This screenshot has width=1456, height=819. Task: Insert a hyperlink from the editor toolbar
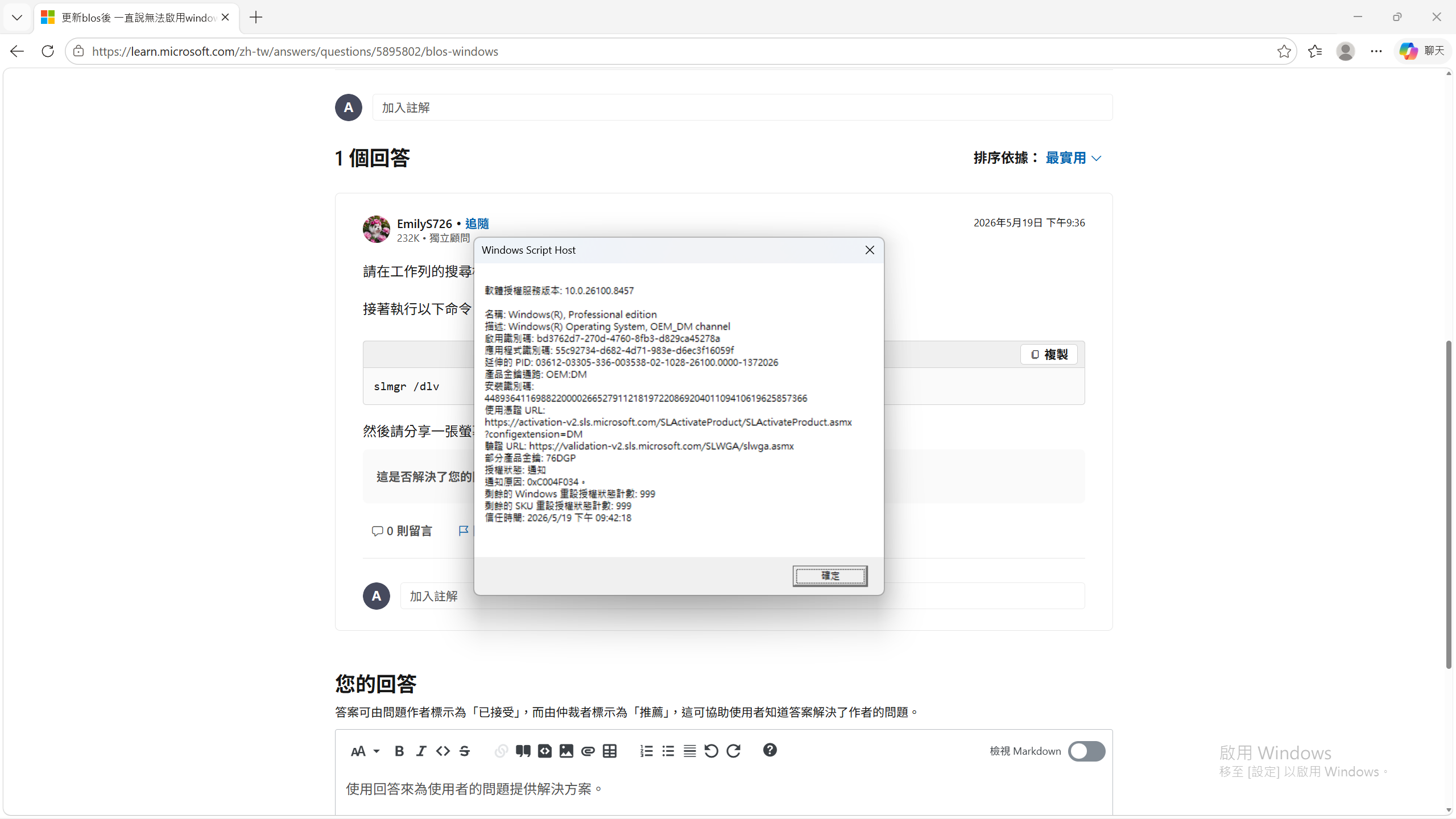501,751
